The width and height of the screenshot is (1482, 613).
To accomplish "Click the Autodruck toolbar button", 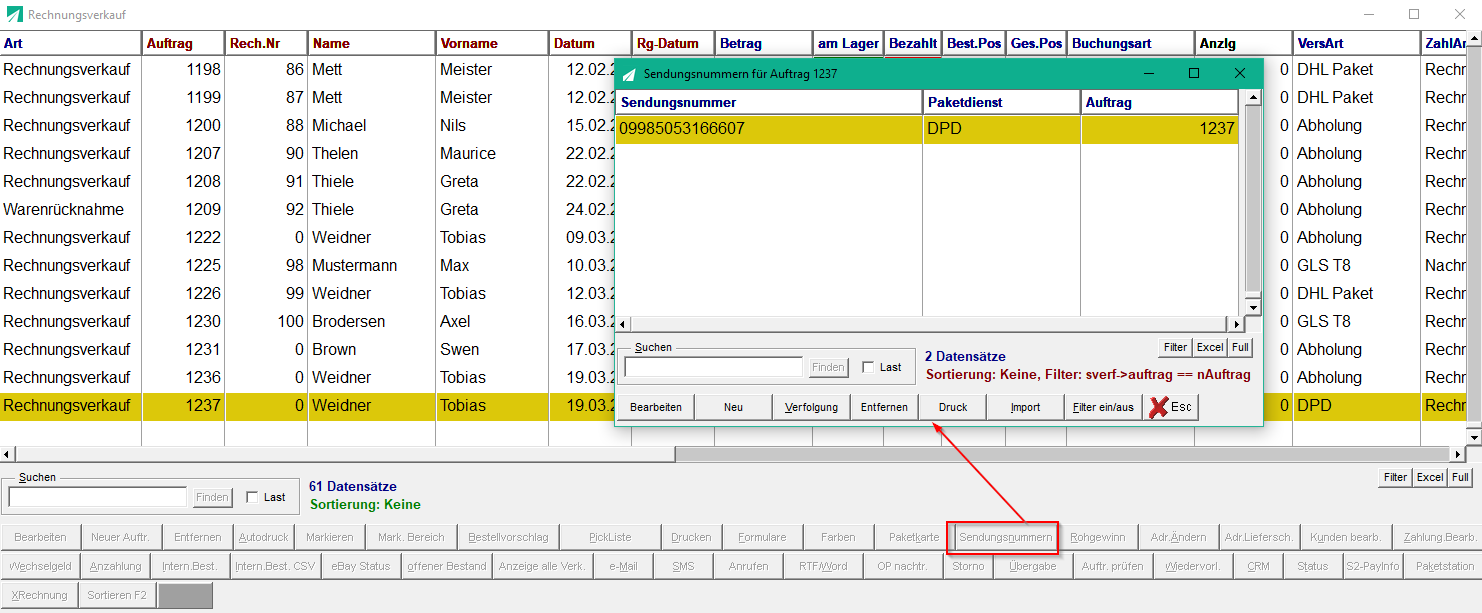I will tap(263, 537).
